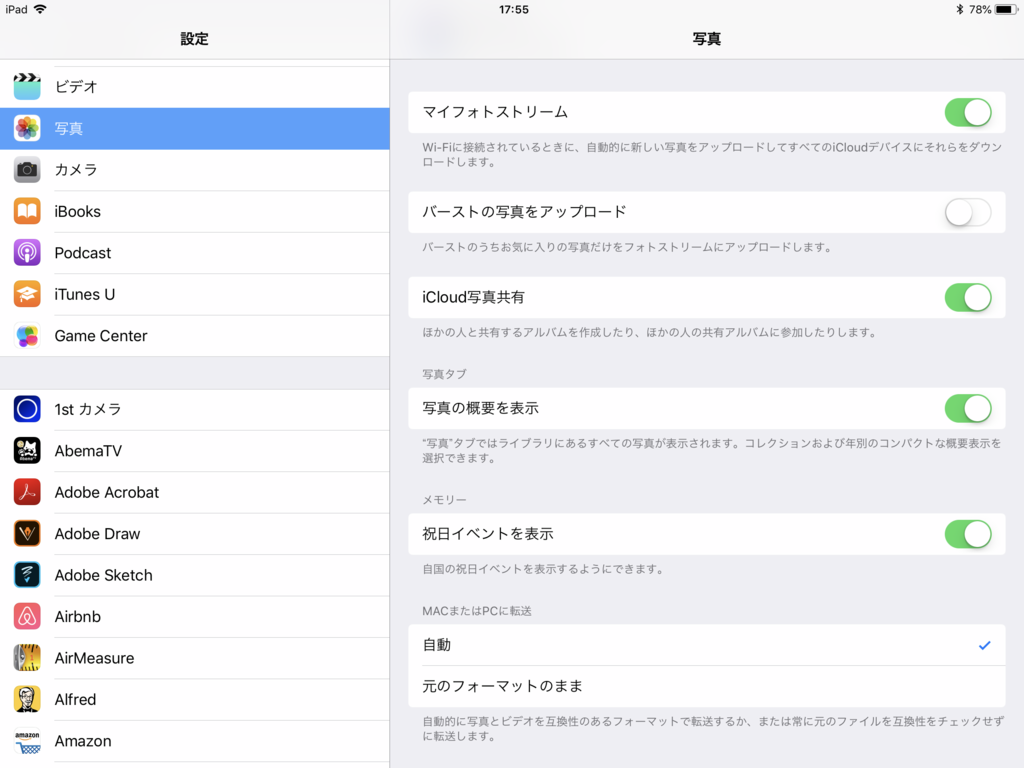The width and height of the screenshot is (1024, 768).
Task: Open Adobe Acrobat settings icon
Action: click(x=27, y=492)
